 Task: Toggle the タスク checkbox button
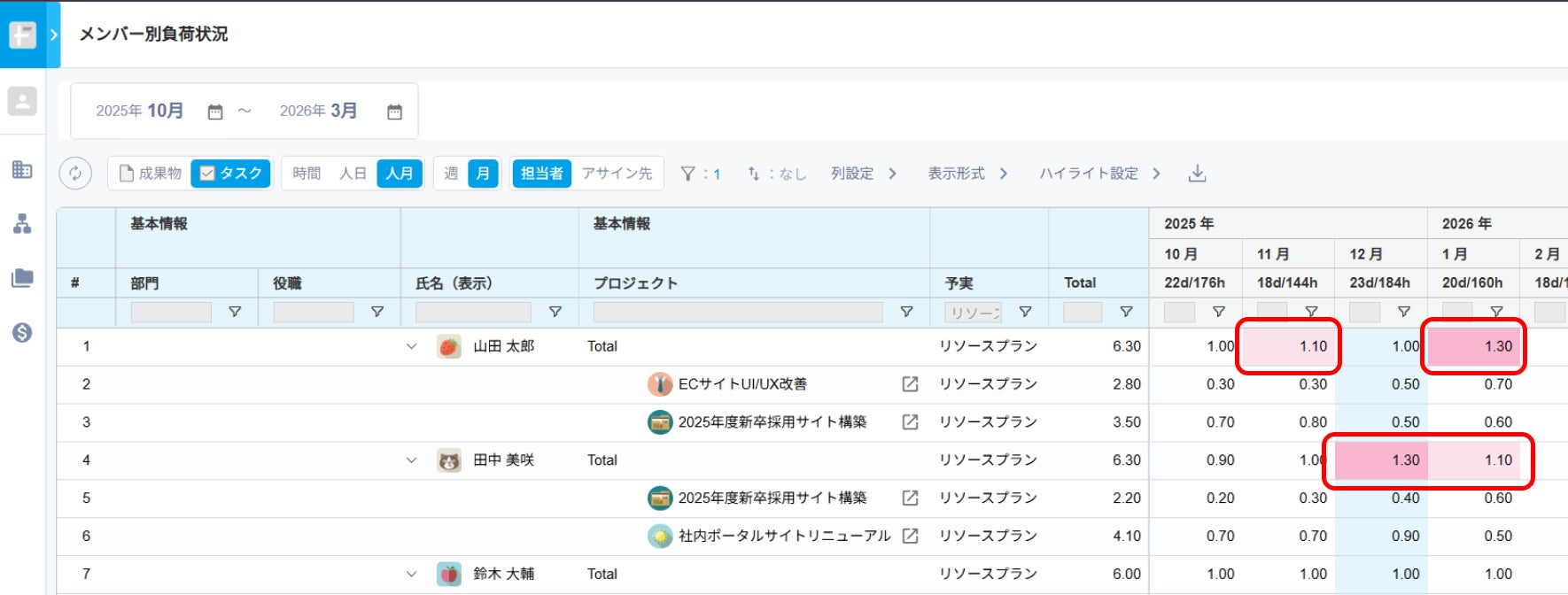point(230,173)
